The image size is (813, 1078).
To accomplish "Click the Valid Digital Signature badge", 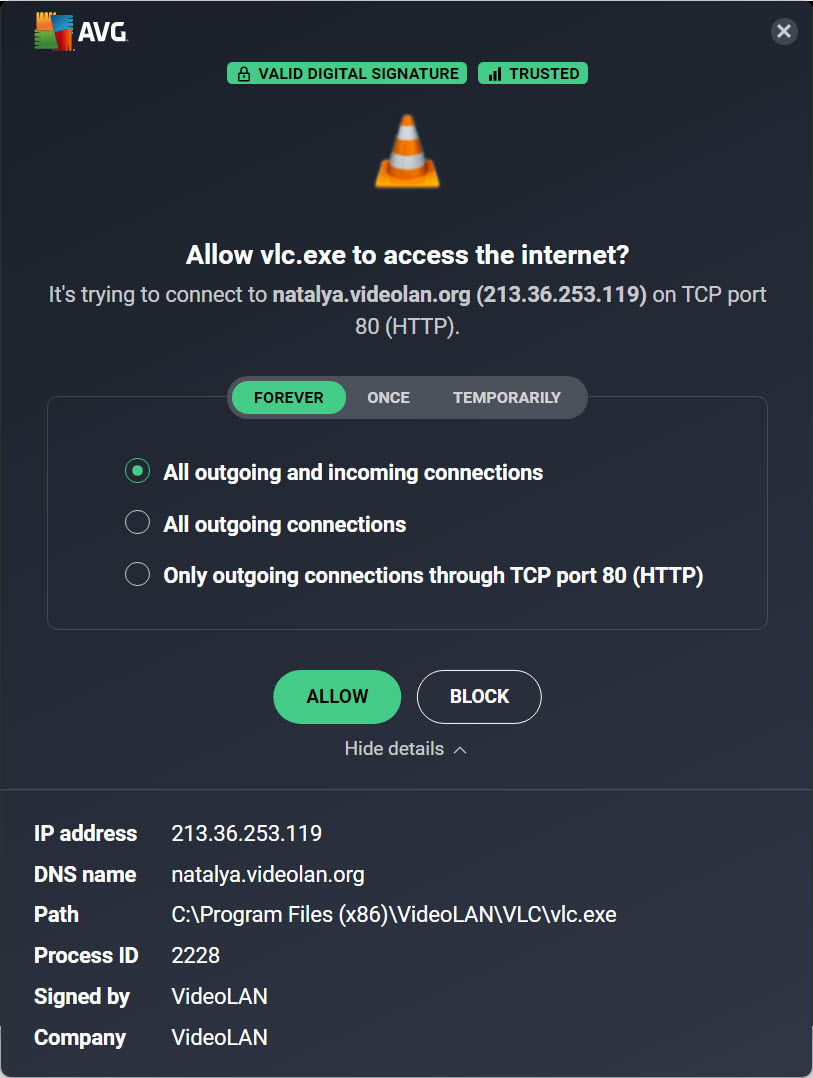I will 347,74.
